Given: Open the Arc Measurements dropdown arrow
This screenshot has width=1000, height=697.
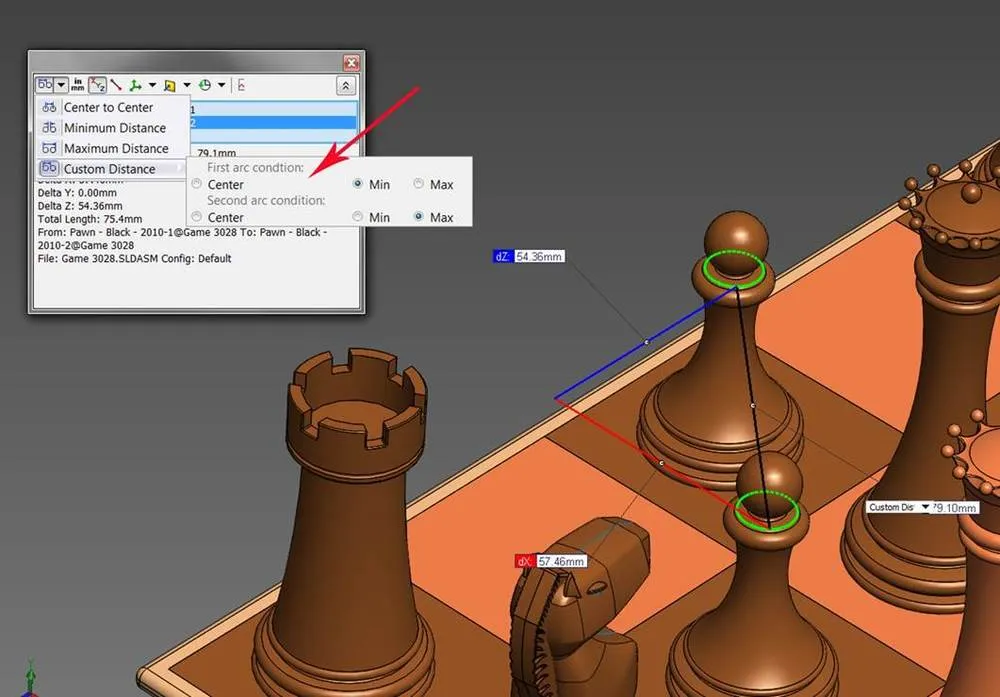Looking at the screenshot, I should point(60,84).
